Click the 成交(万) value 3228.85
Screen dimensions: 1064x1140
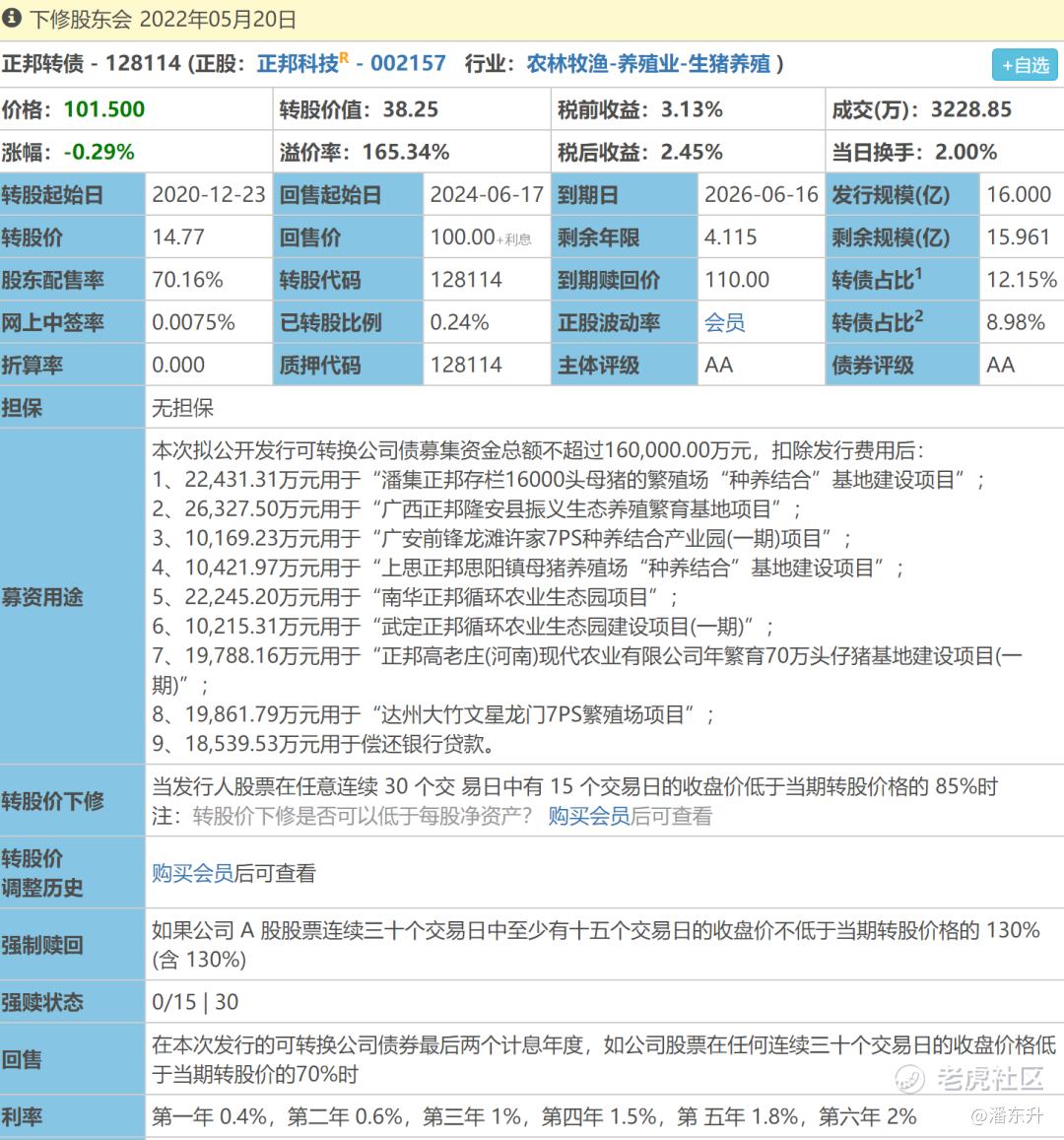click(971, 109)
